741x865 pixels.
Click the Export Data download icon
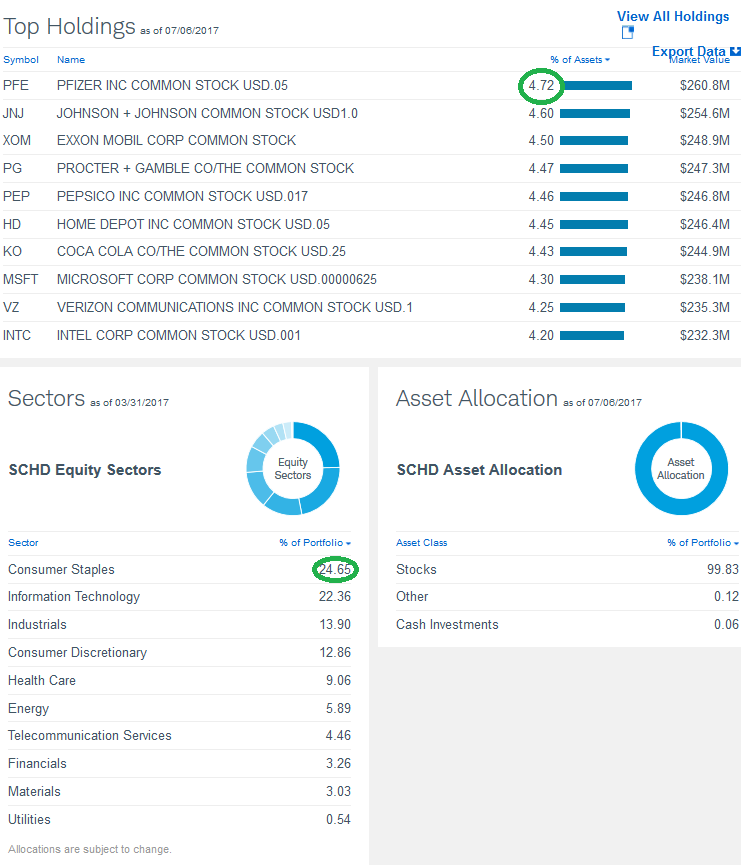735,51
